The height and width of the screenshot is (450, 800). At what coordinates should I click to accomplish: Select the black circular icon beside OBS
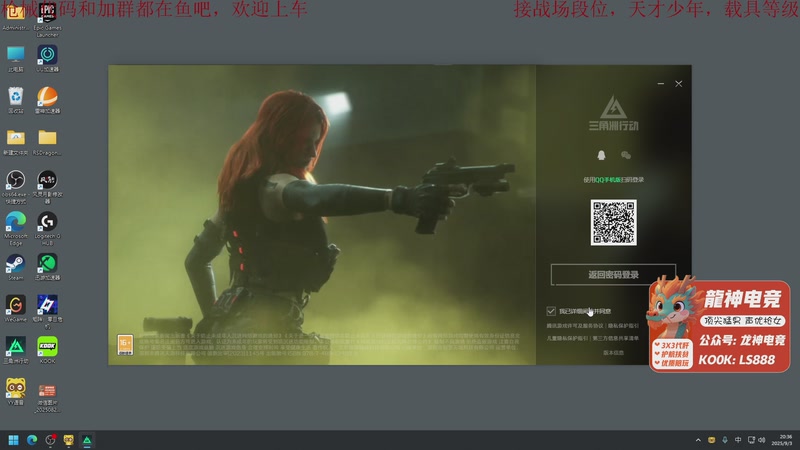pyautogui.click(x=47, y=187)
